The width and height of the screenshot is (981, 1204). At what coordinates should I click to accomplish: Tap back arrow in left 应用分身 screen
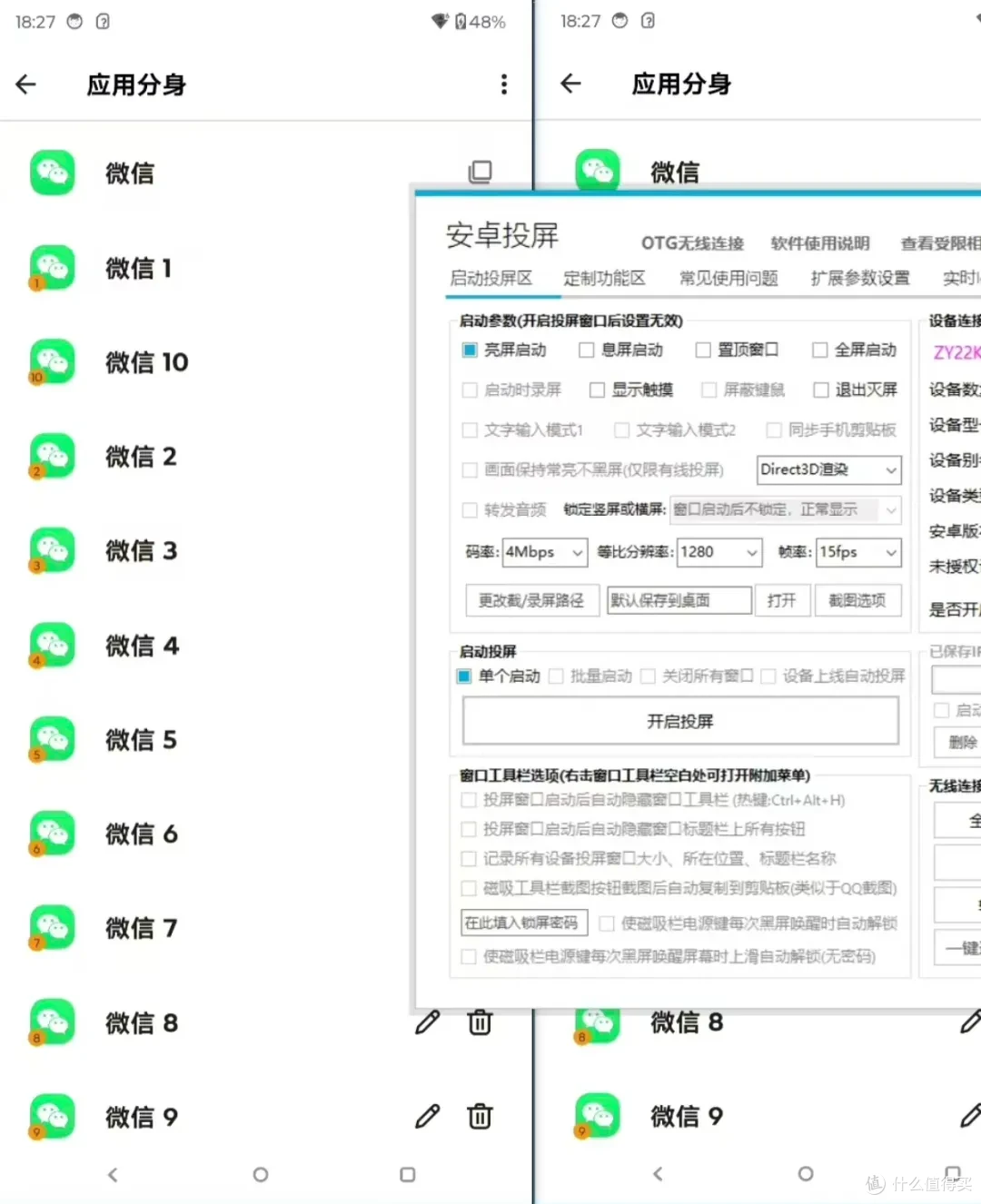[25, 84]
